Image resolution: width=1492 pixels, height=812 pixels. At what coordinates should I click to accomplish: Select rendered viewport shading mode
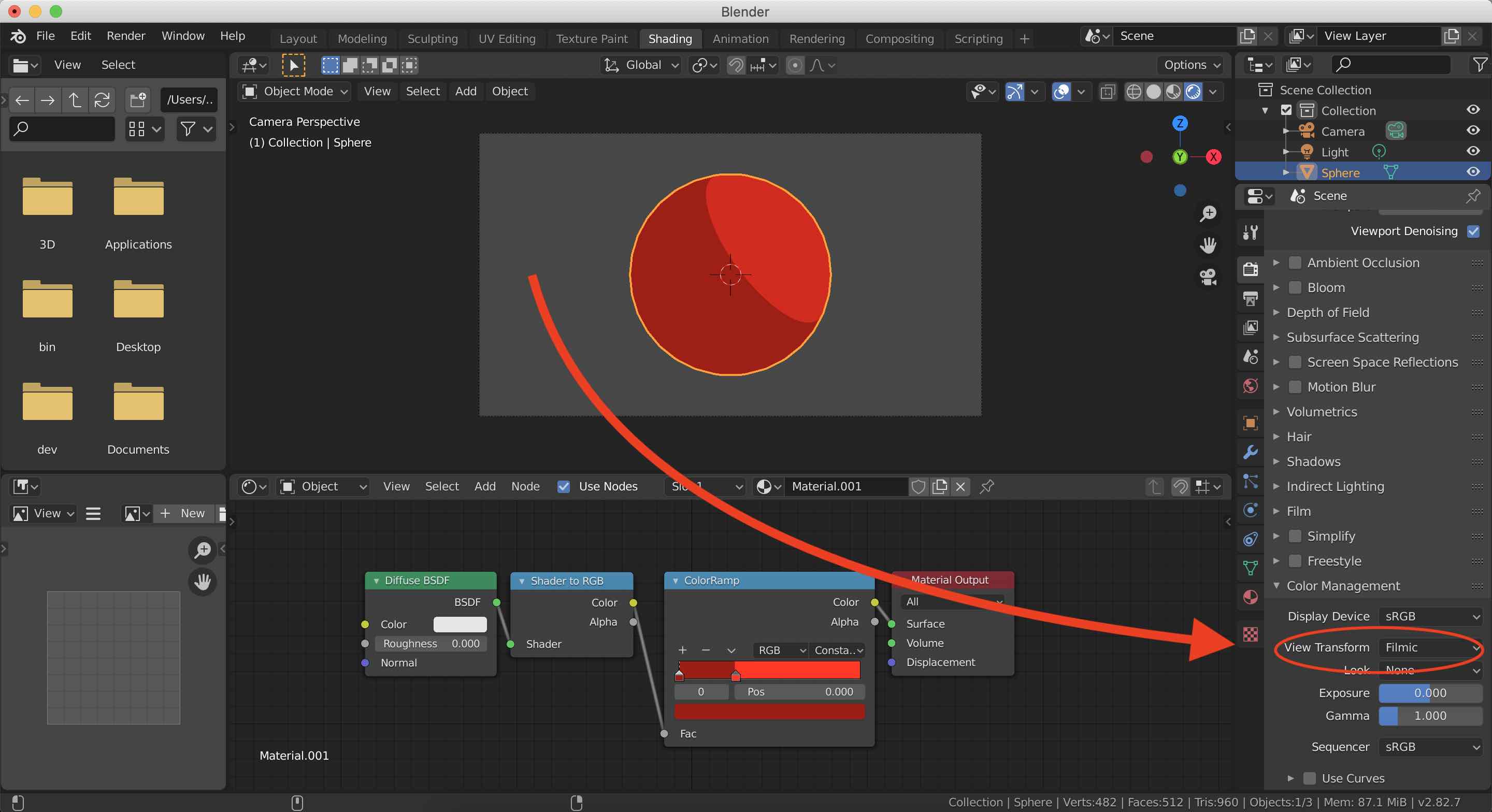[1193, 92]
